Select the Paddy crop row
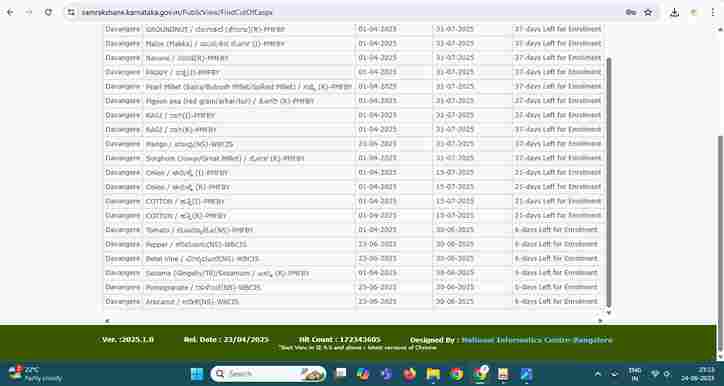 pyautogui.click(x=354, y=72)
